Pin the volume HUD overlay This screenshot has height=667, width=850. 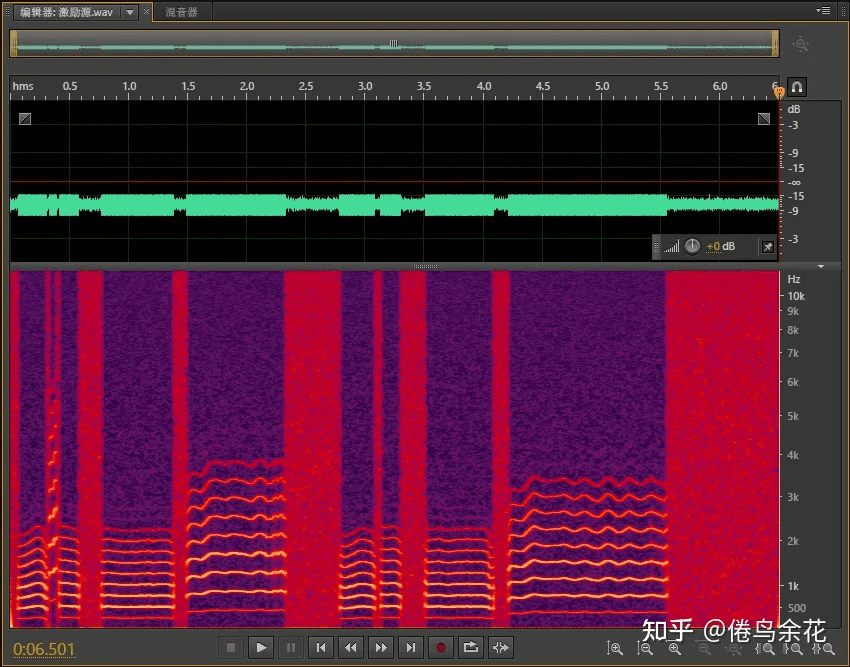pyautogui.click(x=766, y=246)
